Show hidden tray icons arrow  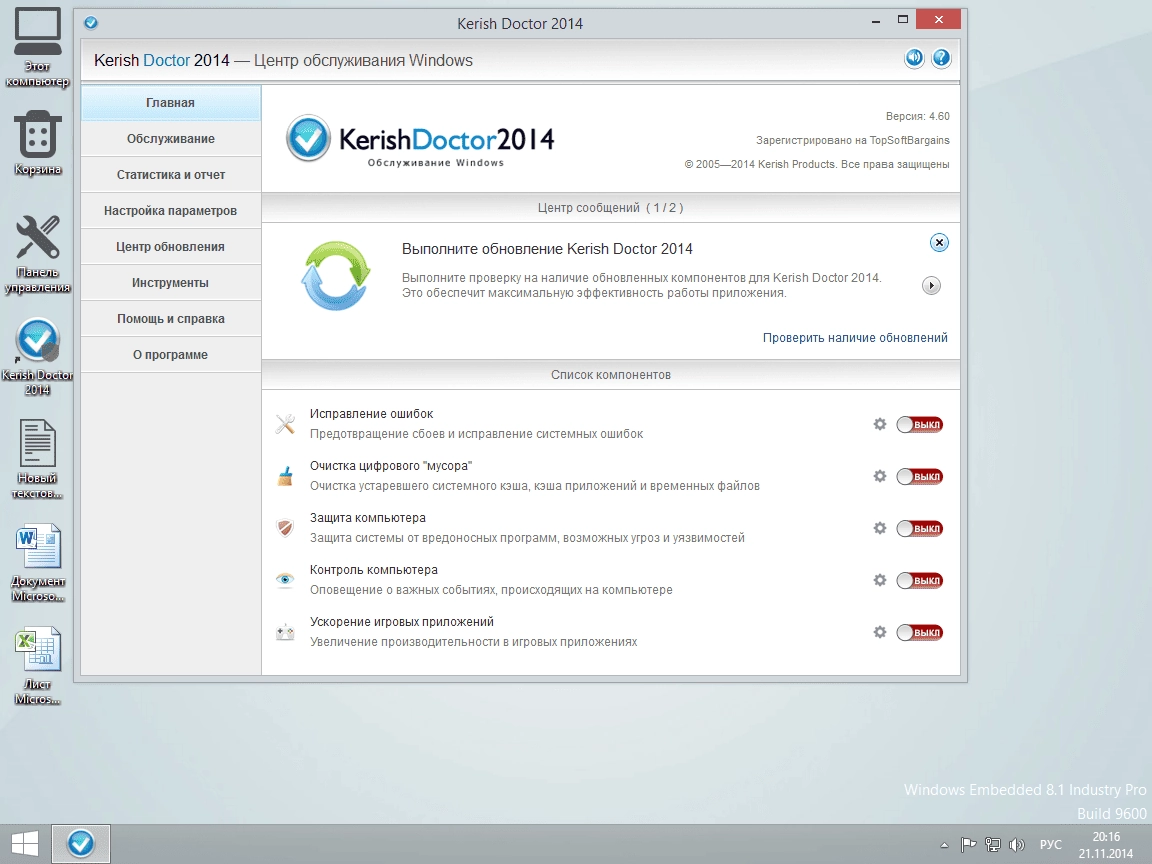click(x=944, y=846)
